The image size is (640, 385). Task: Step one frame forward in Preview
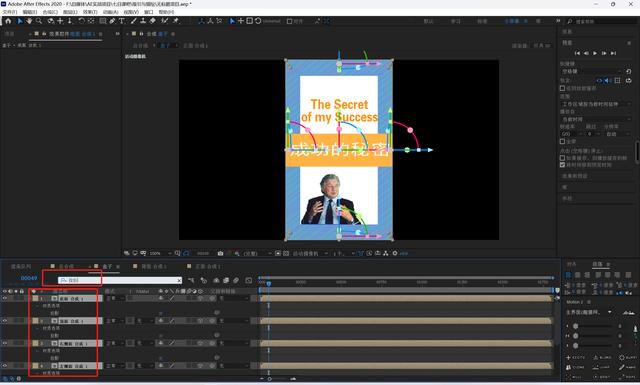pos(604,53)
